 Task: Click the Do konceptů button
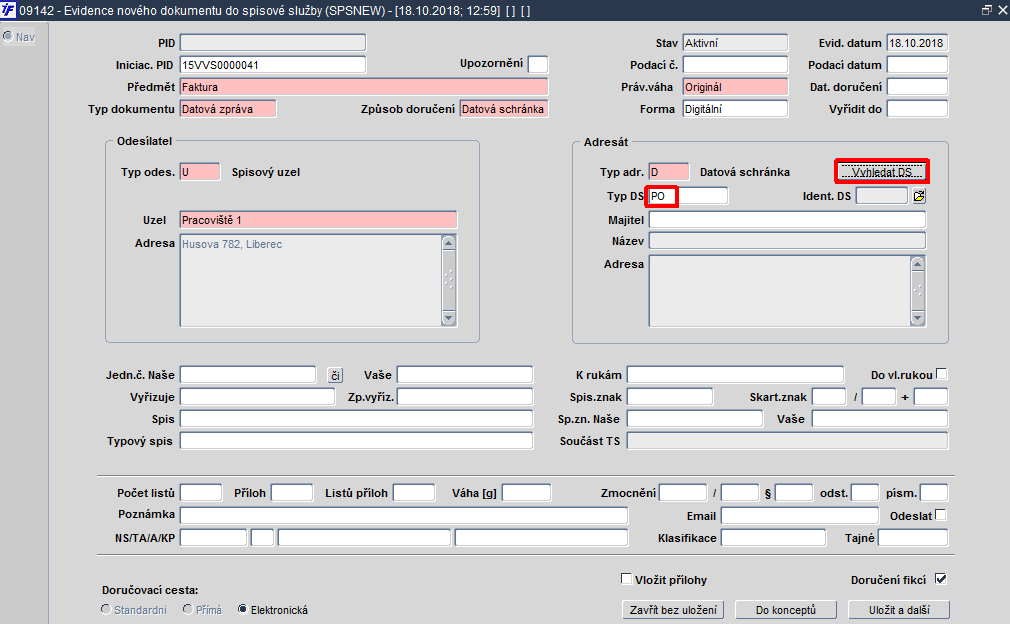point(786,610)
